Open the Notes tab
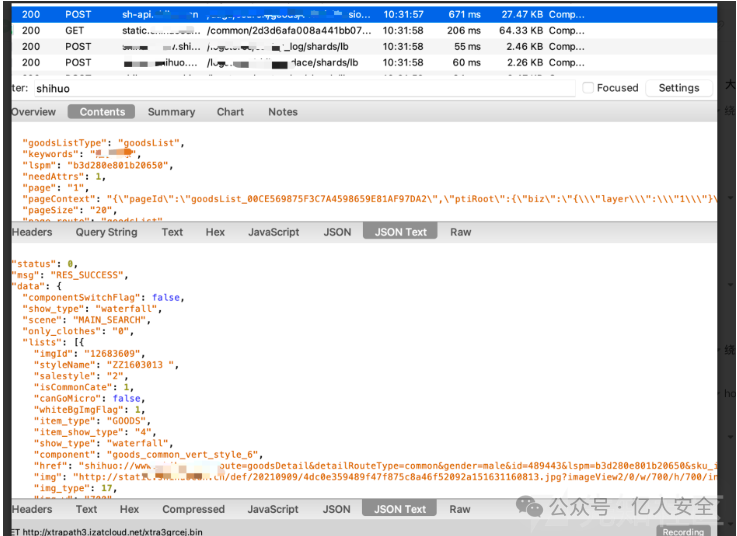 (283, 112)
